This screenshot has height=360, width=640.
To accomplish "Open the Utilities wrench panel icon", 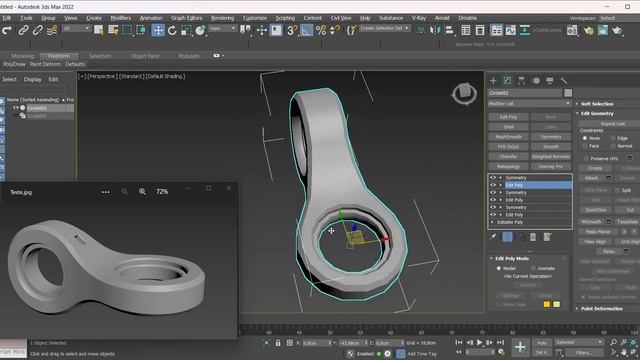I will pos(564,81).
